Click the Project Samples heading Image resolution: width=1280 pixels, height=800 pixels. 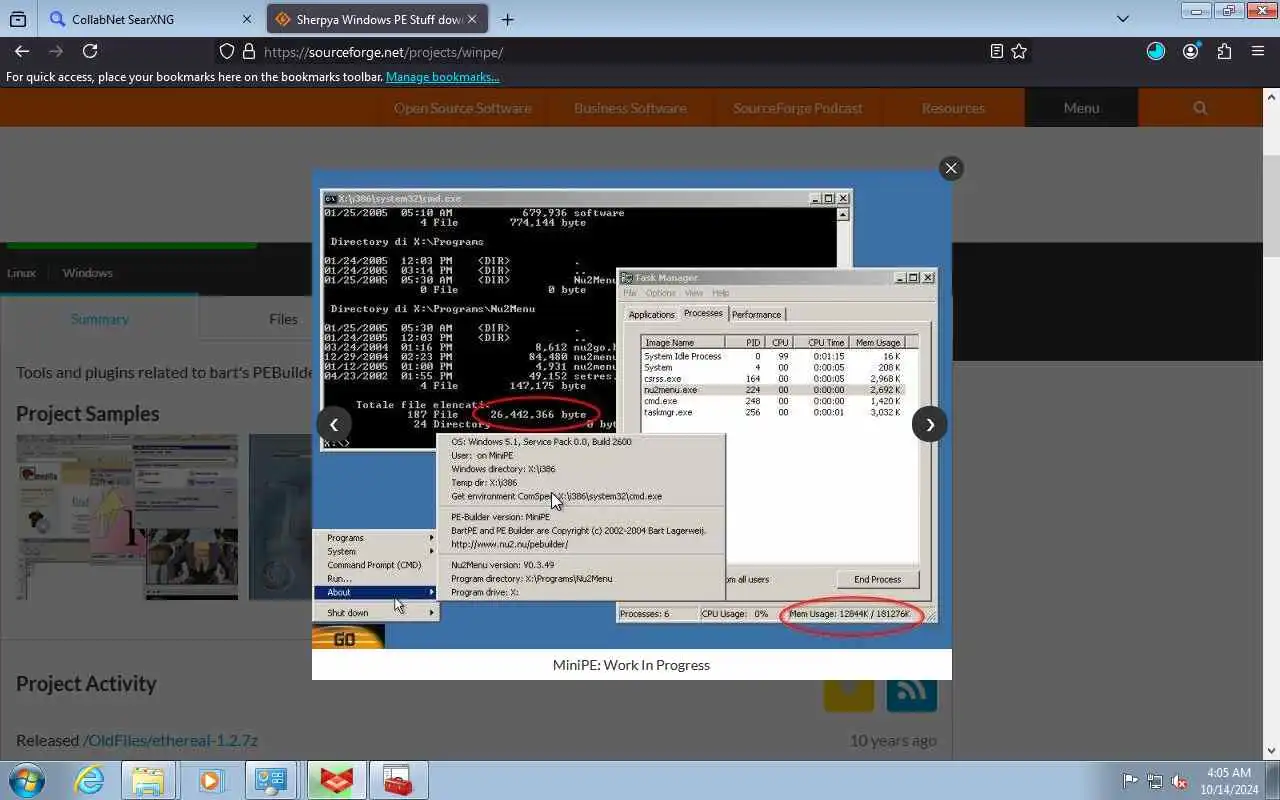click(87, 414)
